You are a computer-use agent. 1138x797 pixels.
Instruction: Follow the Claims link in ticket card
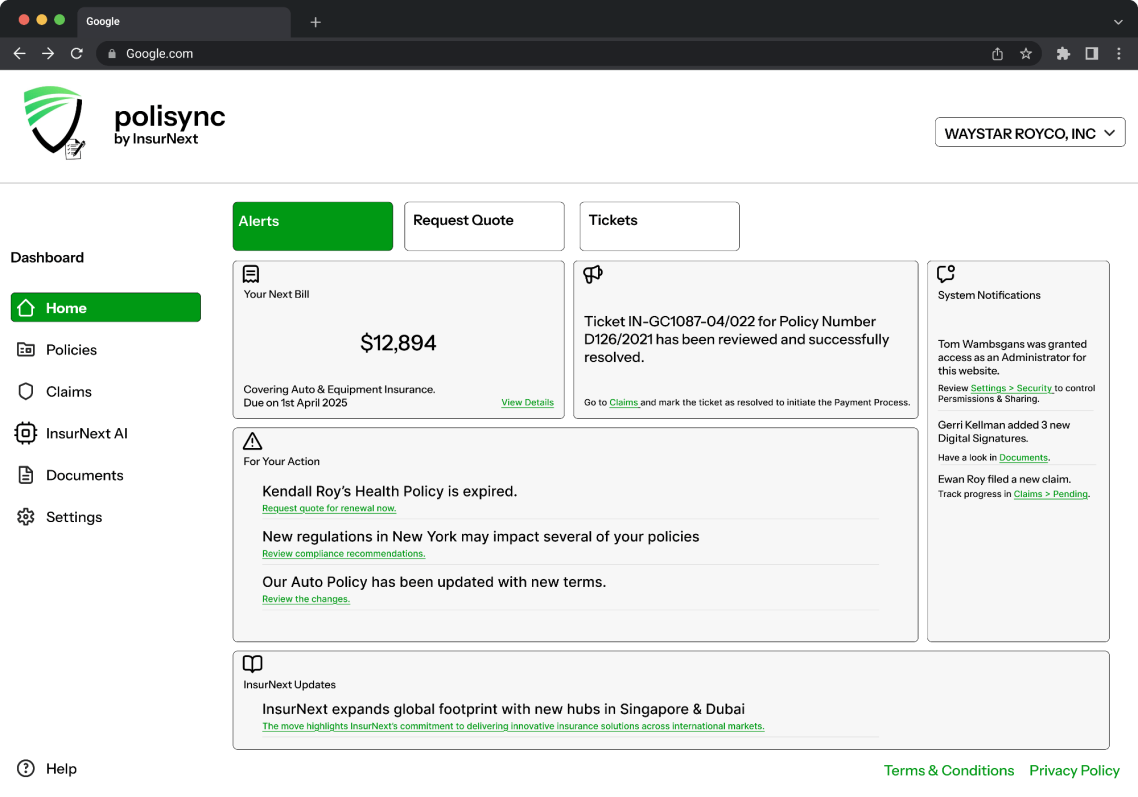tap(623, 402)
